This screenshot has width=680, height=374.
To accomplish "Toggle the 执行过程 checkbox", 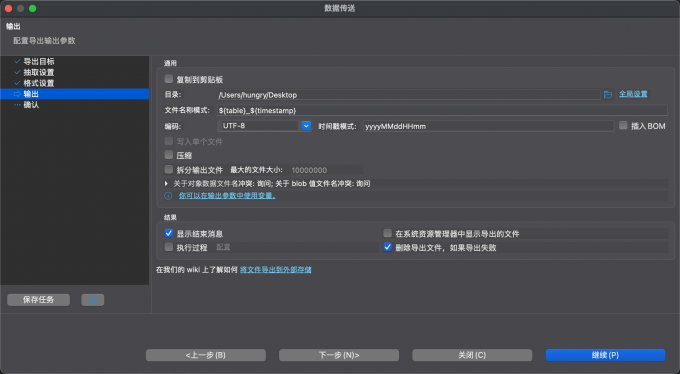I will [x=169, y=247].
